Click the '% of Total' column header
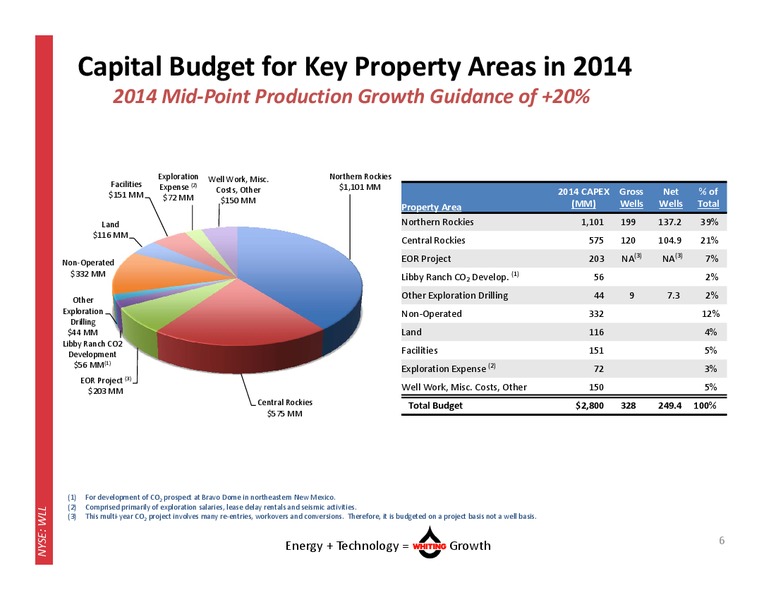The width and height of the screenshot is (776, 600). [708, 198]
